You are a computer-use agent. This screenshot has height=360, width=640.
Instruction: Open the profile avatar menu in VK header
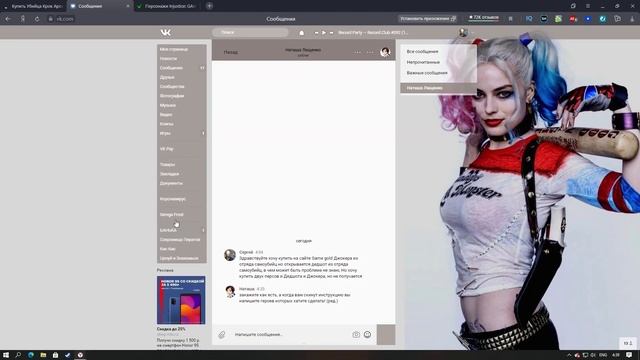[x=463, y=33]
